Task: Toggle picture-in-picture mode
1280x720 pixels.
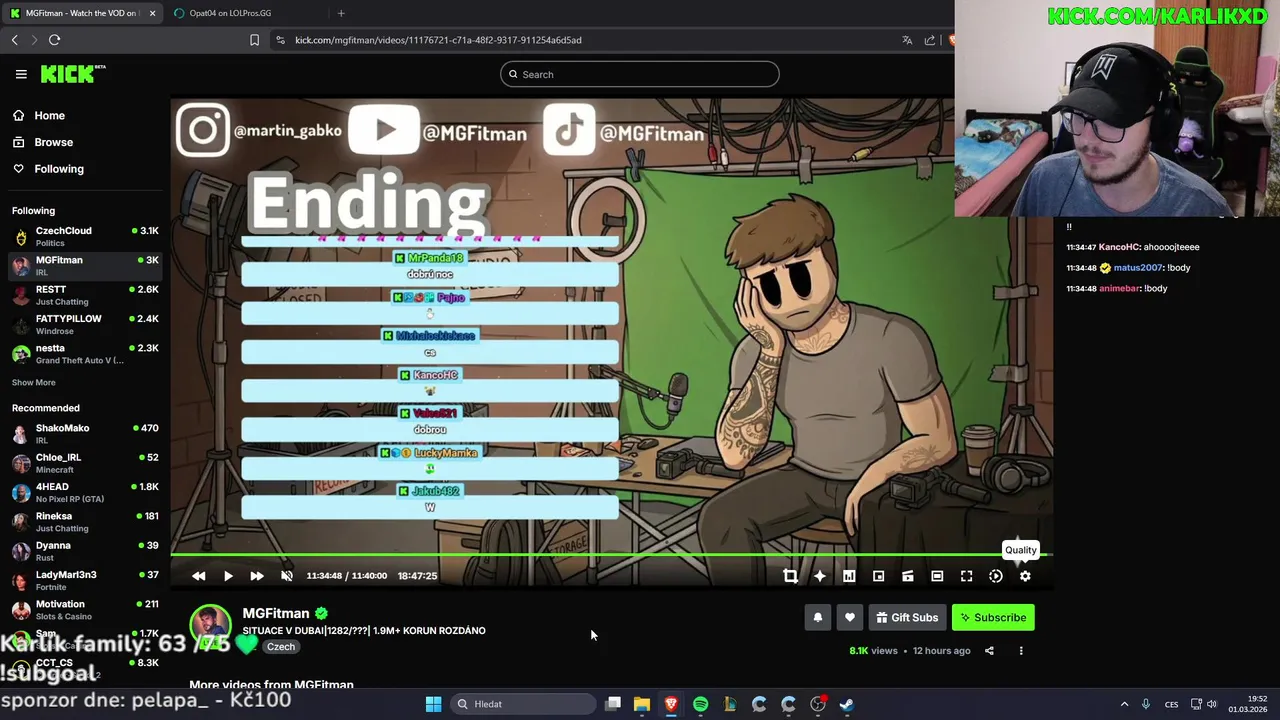Action: pos(878,576)
